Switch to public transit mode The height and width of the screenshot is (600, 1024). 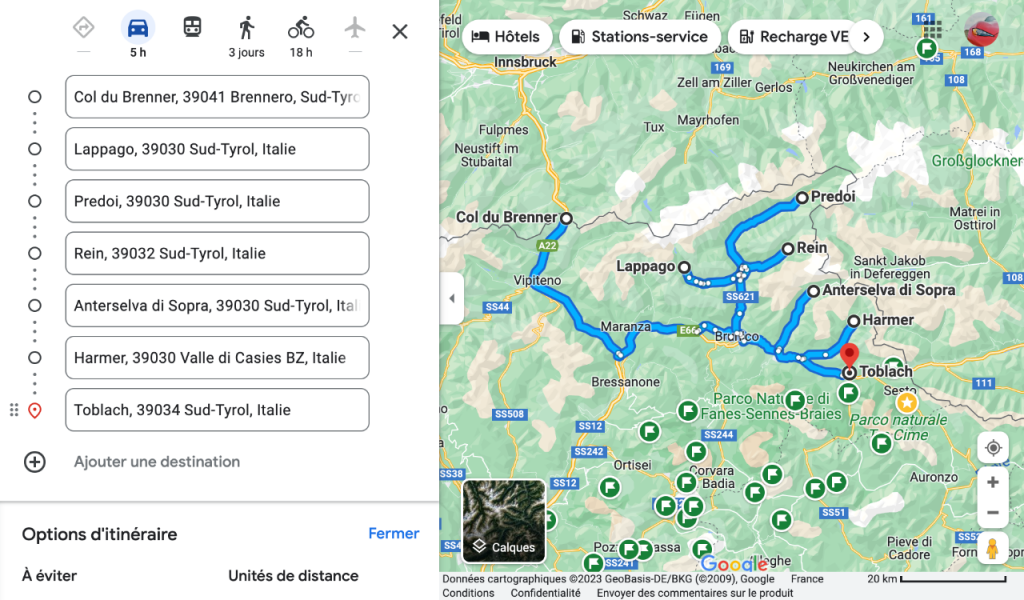192,27
